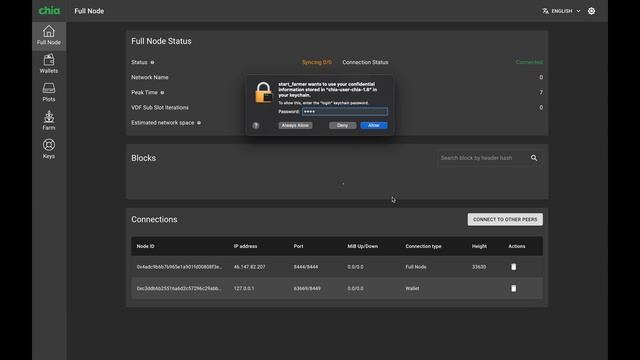Click the Estimated network space info icon

tap(199, 123)
